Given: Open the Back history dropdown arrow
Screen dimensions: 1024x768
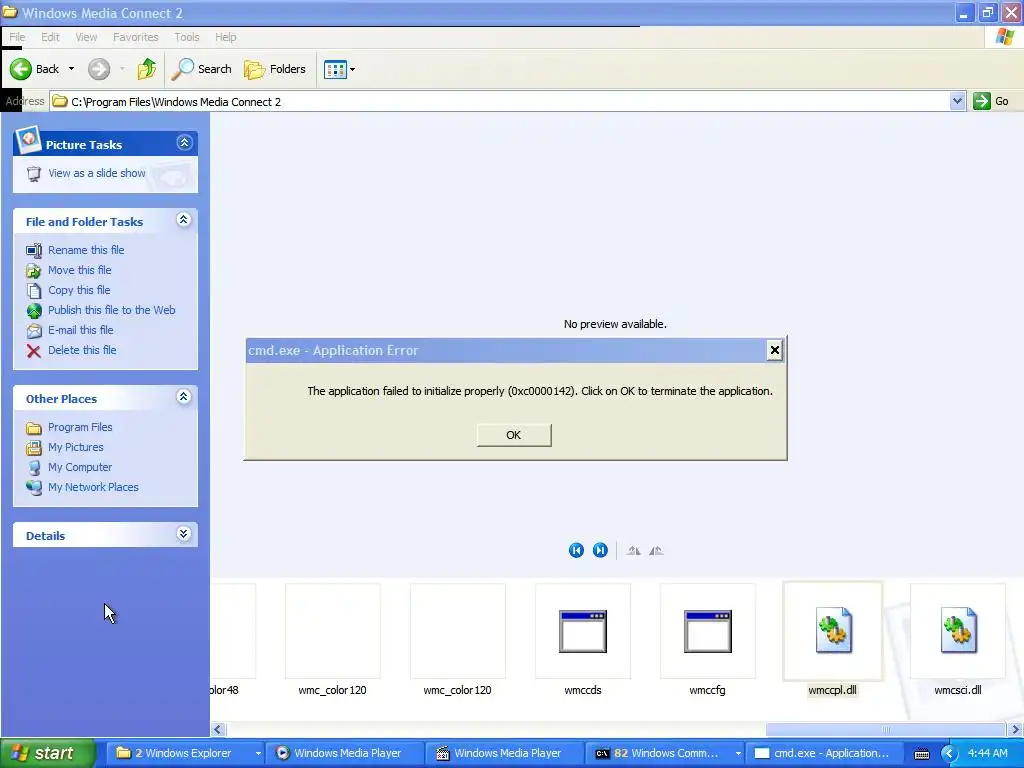Looking at the screenshot, I should click(71, 69).
